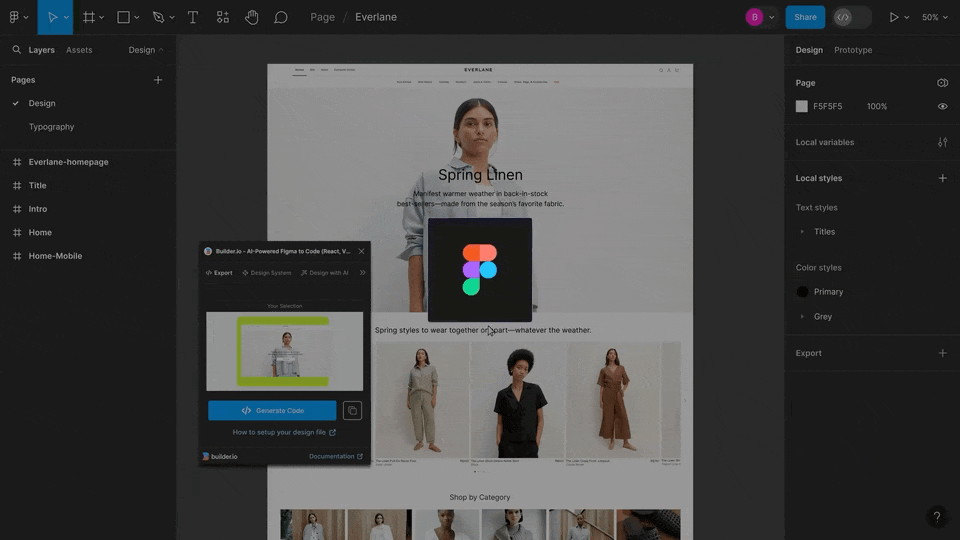Open the Move tool options dropdown
The height and width of the screenshot is (540, 960).
[x=66, y=17]
